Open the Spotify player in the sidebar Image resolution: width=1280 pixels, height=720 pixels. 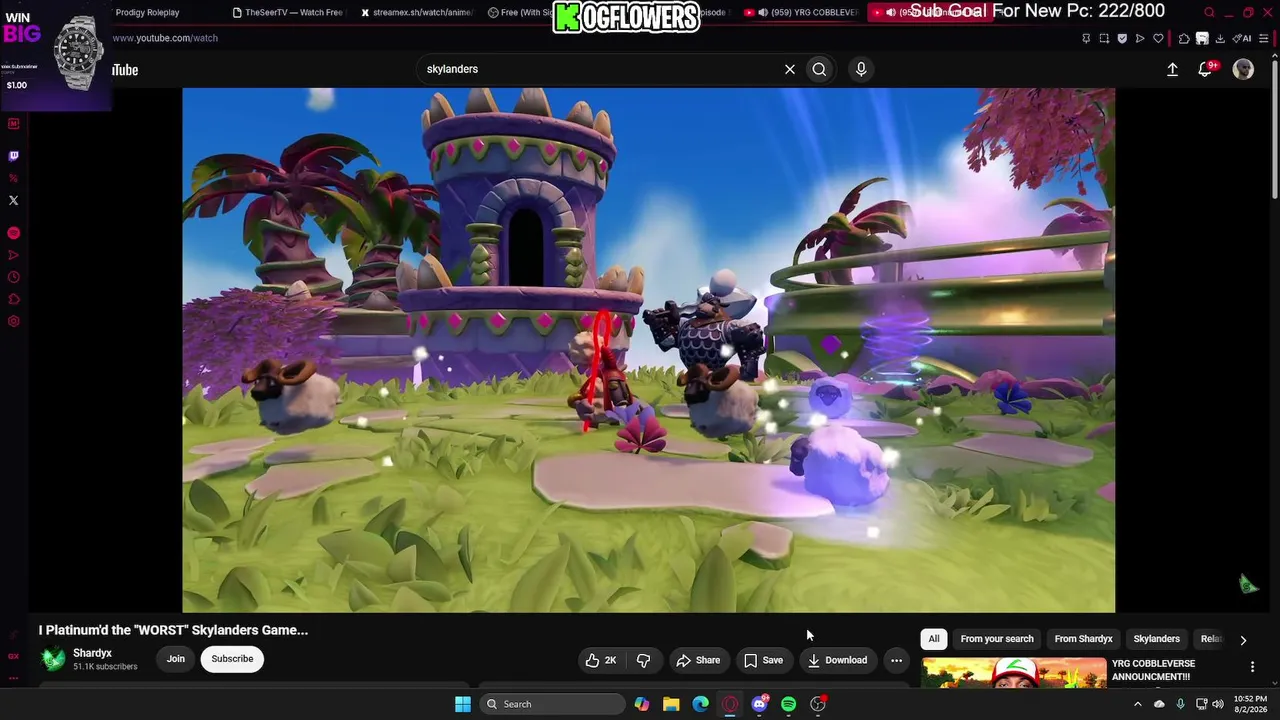point(13,233)
